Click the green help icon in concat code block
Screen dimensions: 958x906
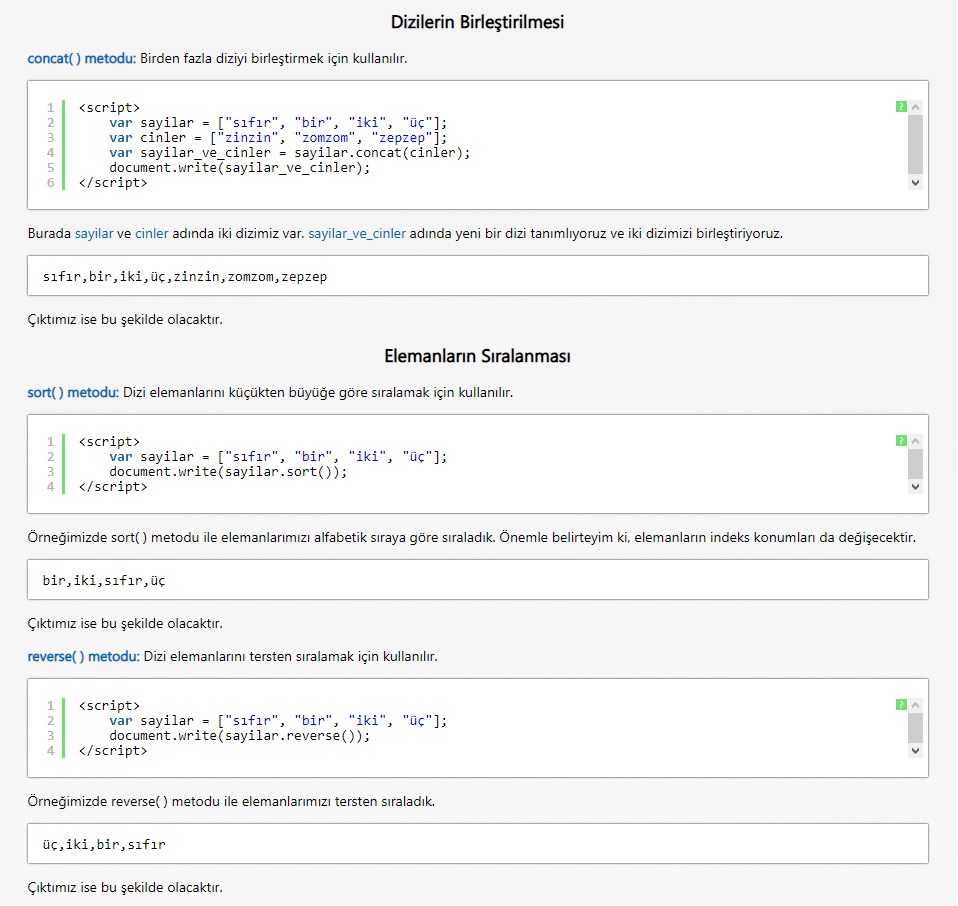tap(901, 107)
